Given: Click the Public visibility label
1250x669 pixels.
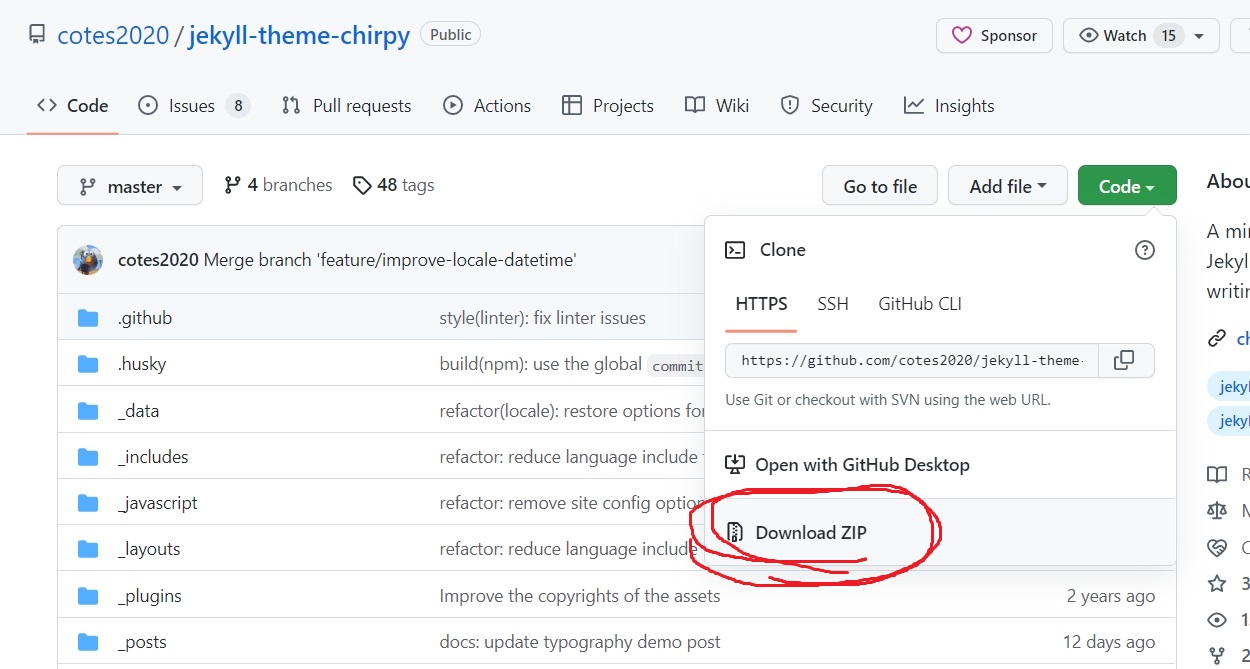Looking at the screenshot, I should pos(451,34).
